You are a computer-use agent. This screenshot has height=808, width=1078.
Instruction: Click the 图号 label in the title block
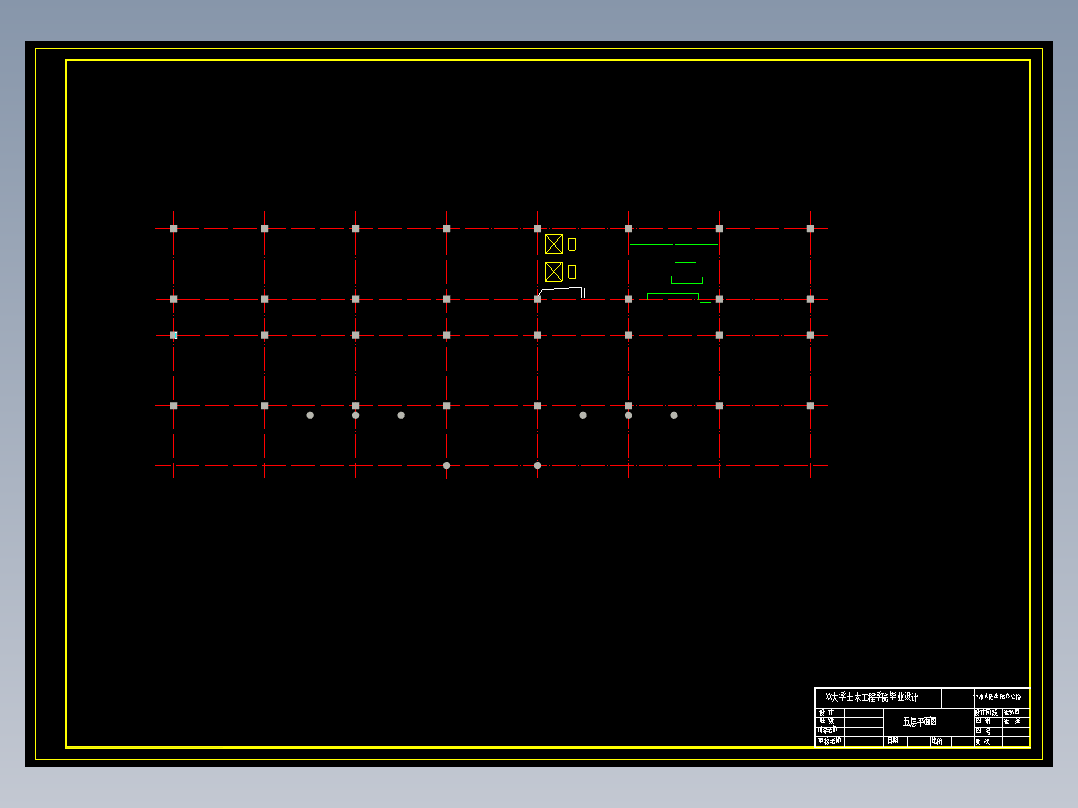(x=983, y=731)
